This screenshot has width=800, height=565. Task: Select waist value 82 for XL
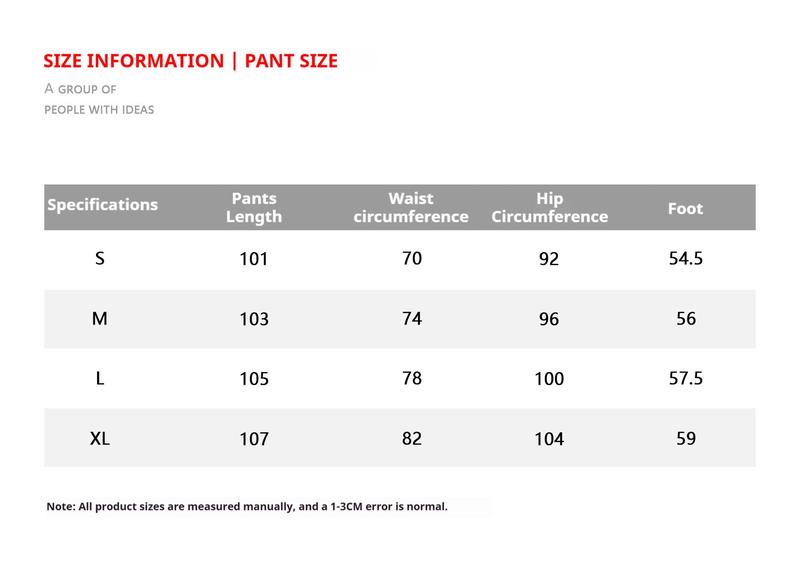(411, 439)
